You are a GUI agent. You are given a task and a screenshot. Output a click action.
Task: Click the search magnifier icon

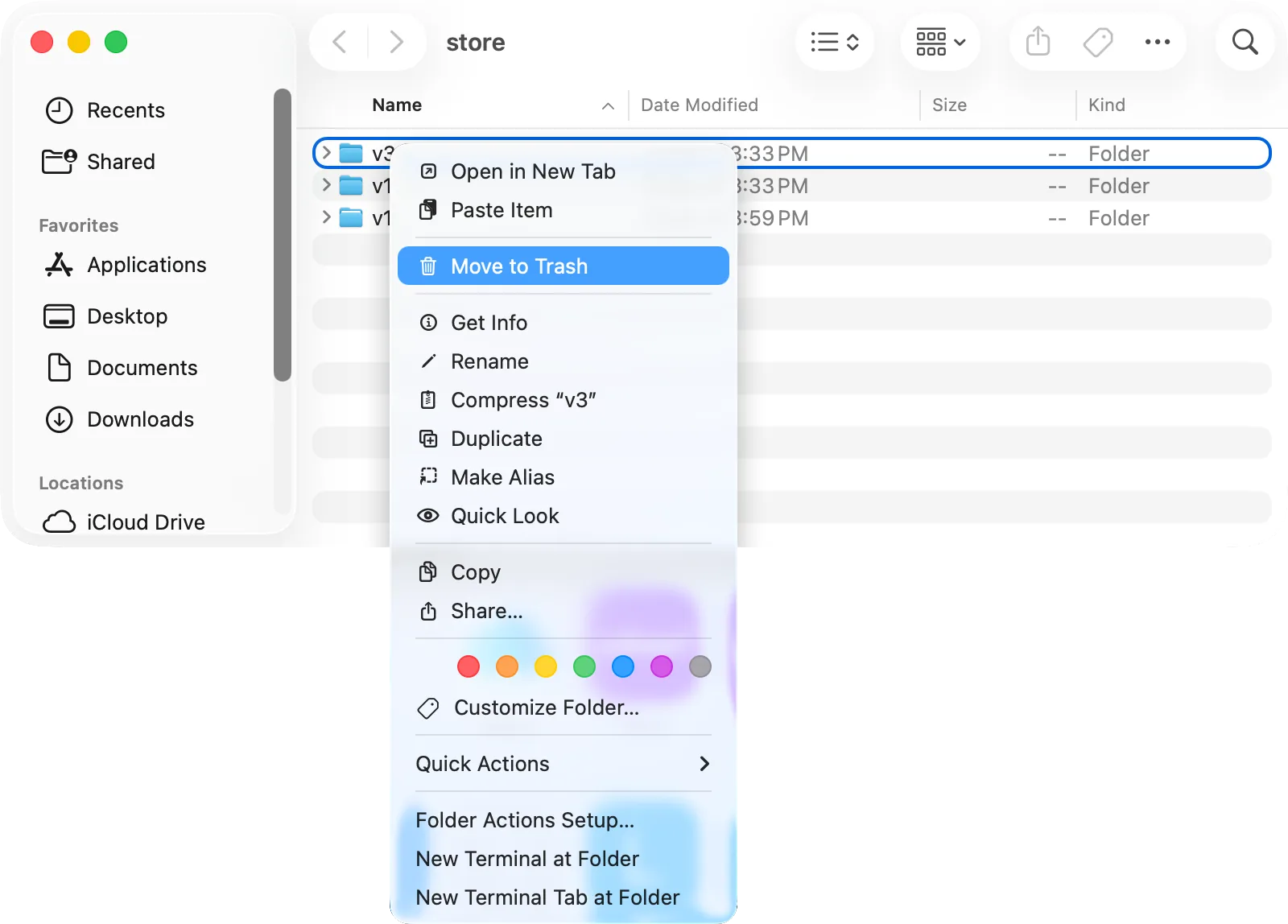(x=1245, y=42)
